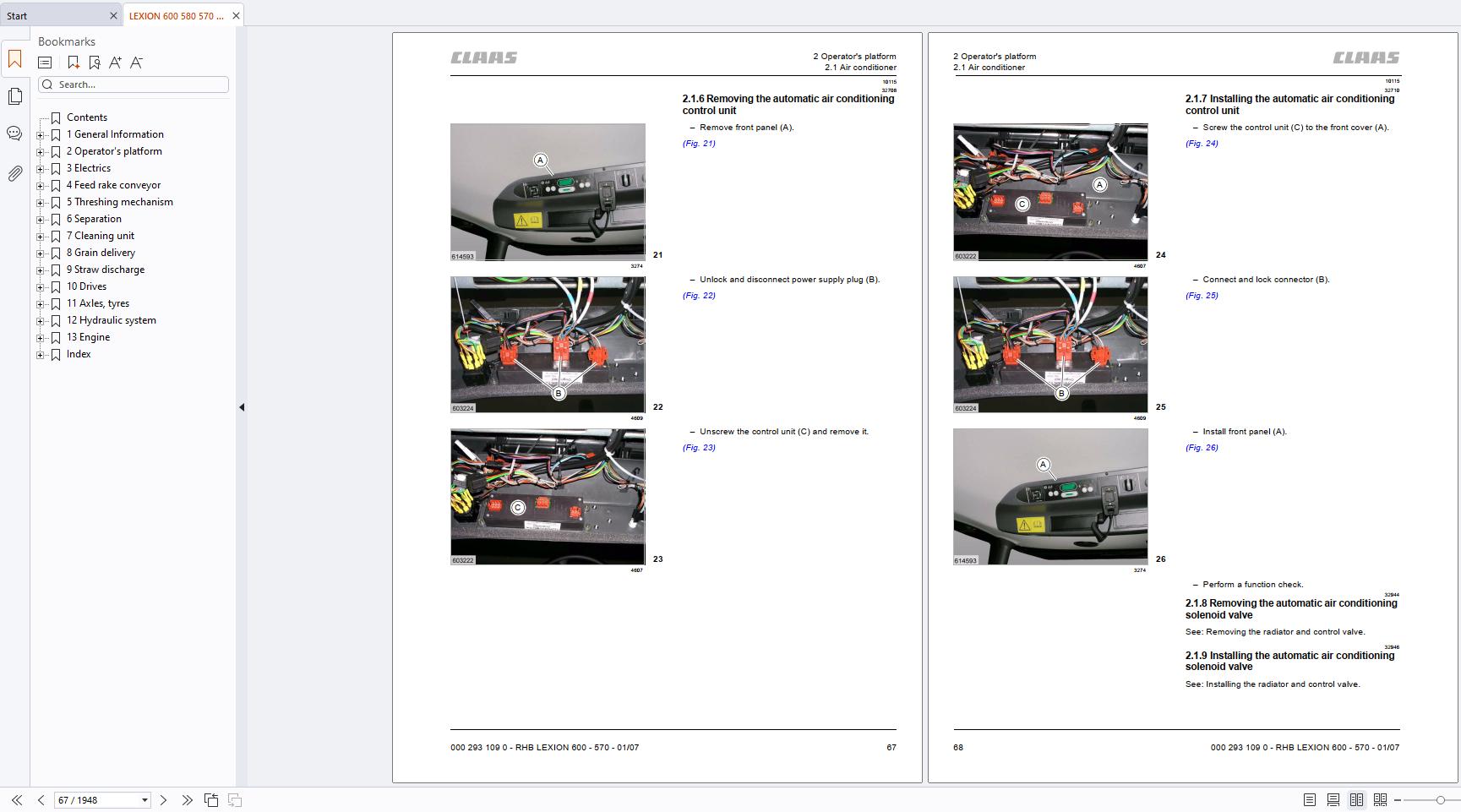Follow the (Fig. 25) link

pyautogui.click(x=1202, y=296)
